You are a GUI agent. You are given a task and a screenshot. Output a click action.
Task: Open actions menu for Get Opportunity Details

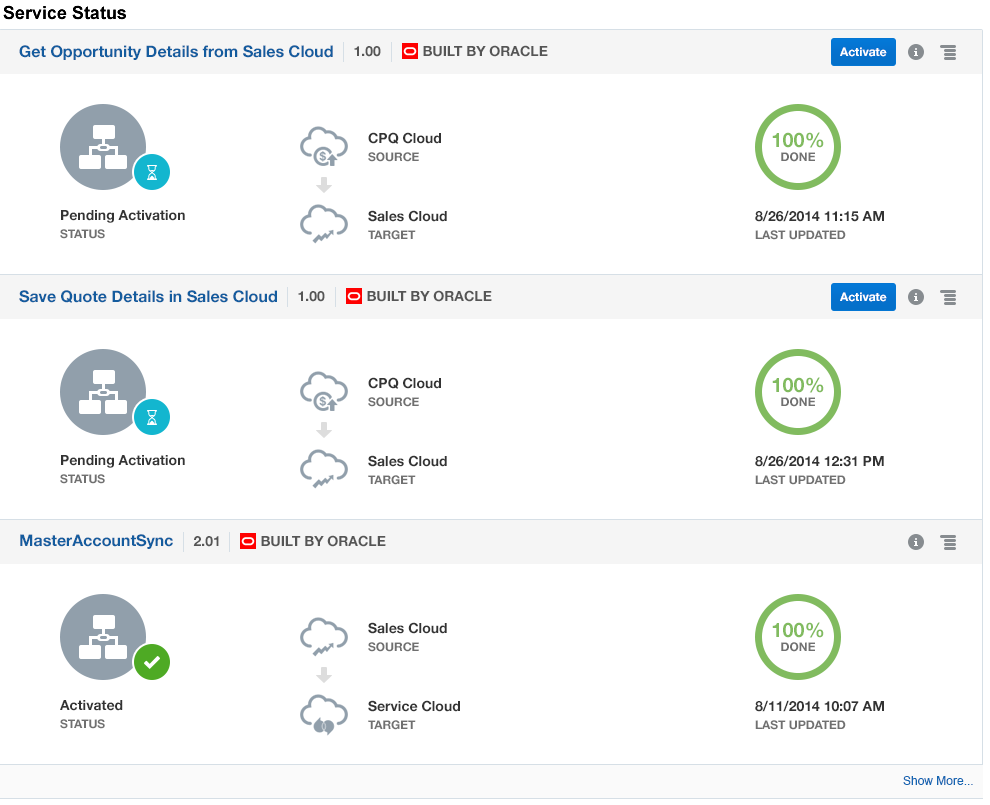pyautogui.click(x=948, y=52)
